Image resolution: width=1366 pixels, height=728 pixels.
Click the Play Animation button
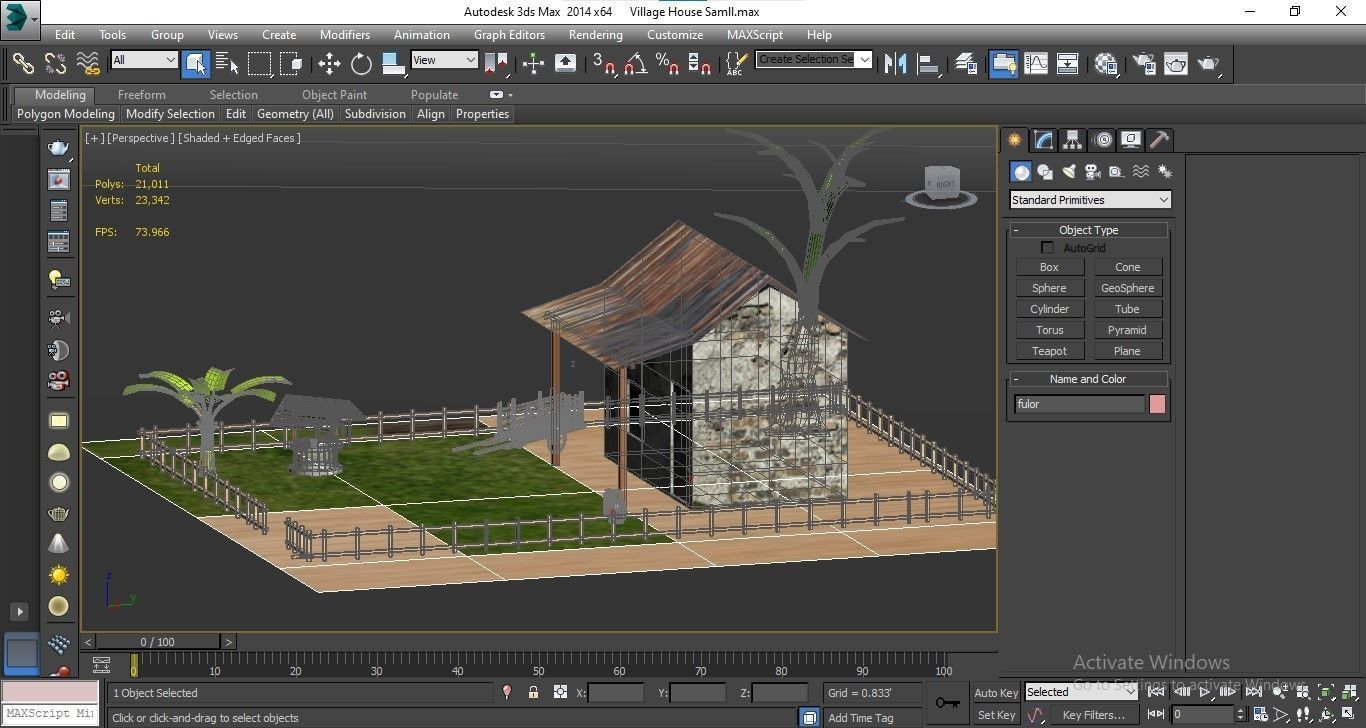click(1206, 692)
